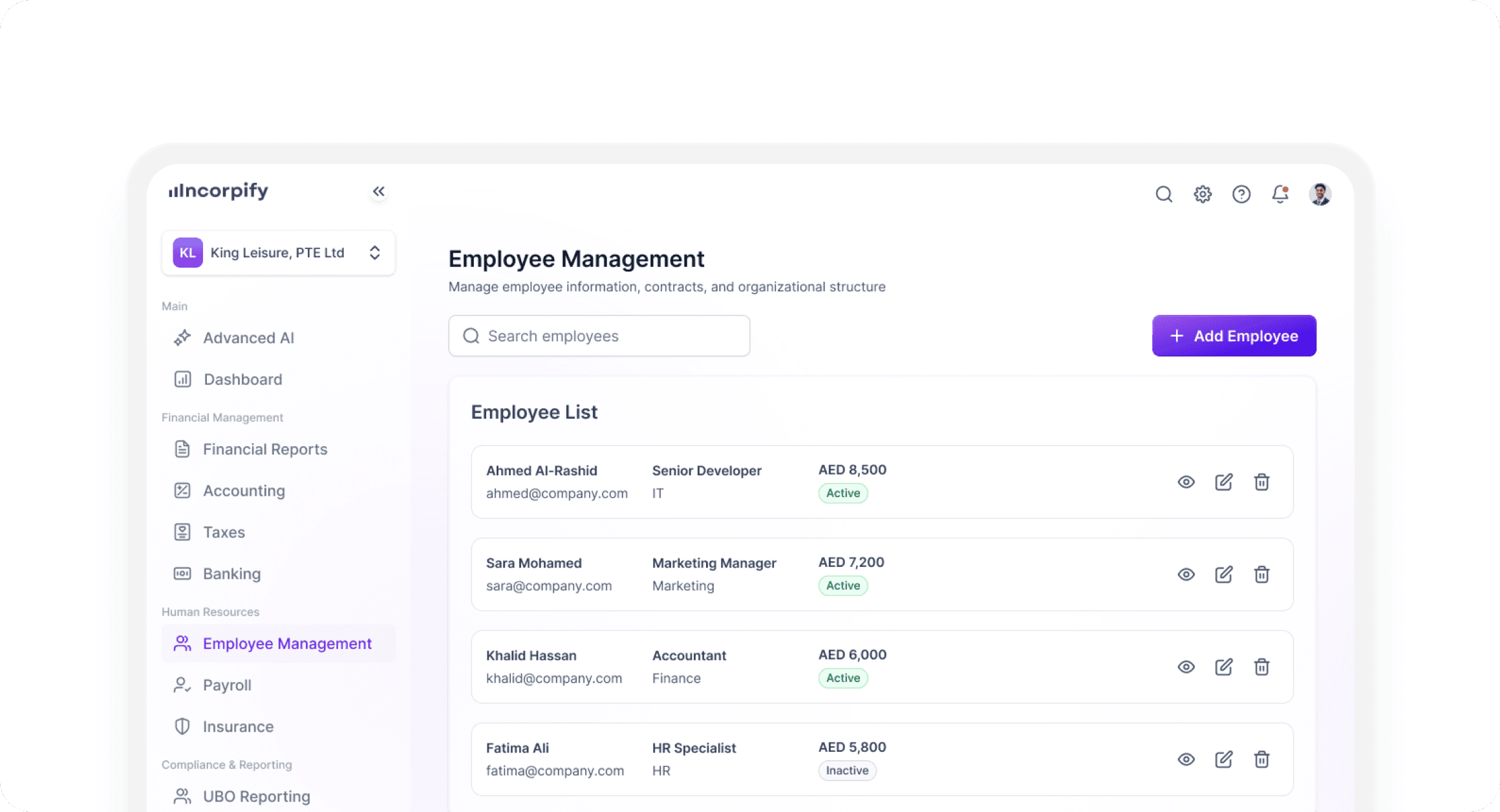View Fatima Ali's details via eye icon
Viewport: 1500px width, 812px height.
[x=1186, y=760]
